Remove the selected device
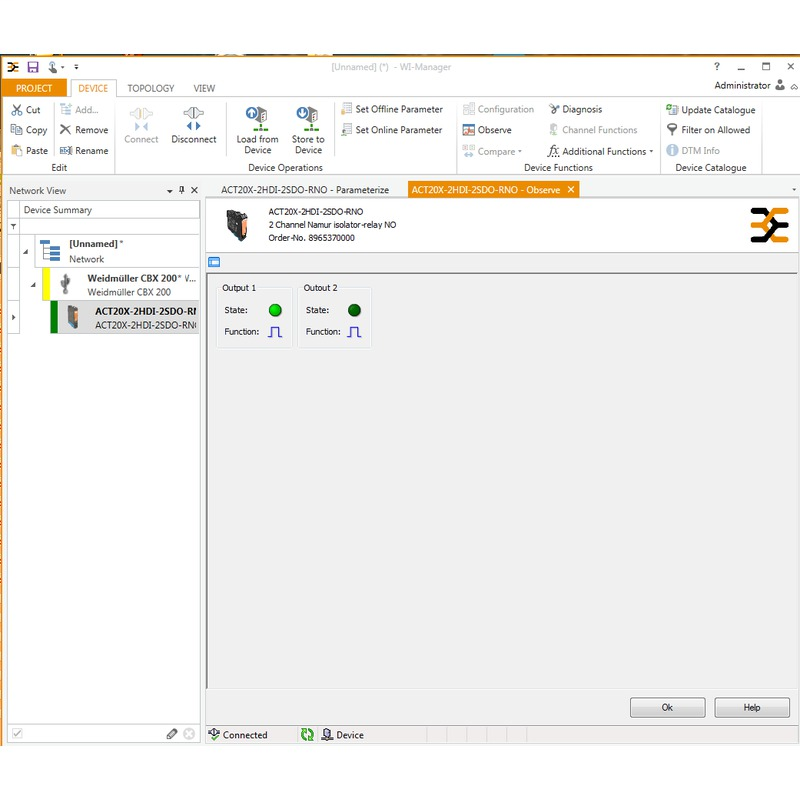 pos(84,130)
